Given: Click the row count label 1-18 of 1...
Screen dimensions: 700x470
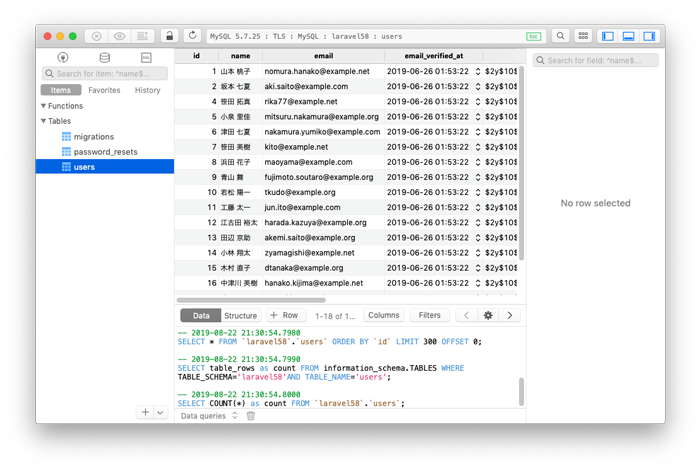Looking at the screenshot, I should pos(335,316).
